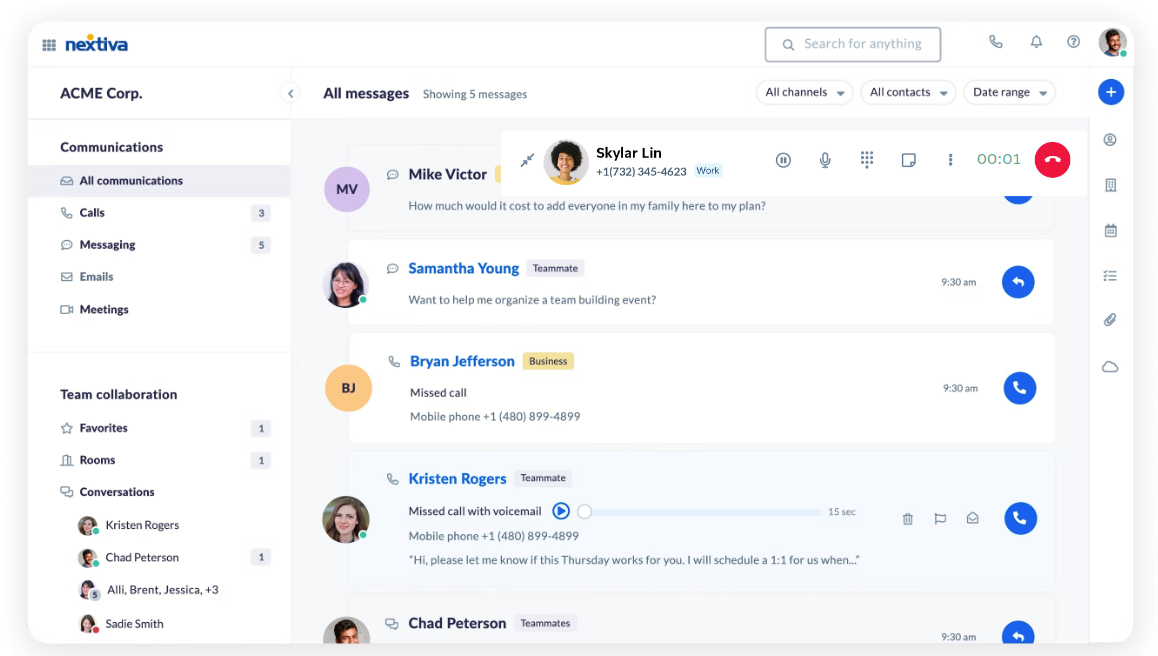The image size is (1158, 656).
Task: Open notifications bell
Action: (x=1036, y=42)
